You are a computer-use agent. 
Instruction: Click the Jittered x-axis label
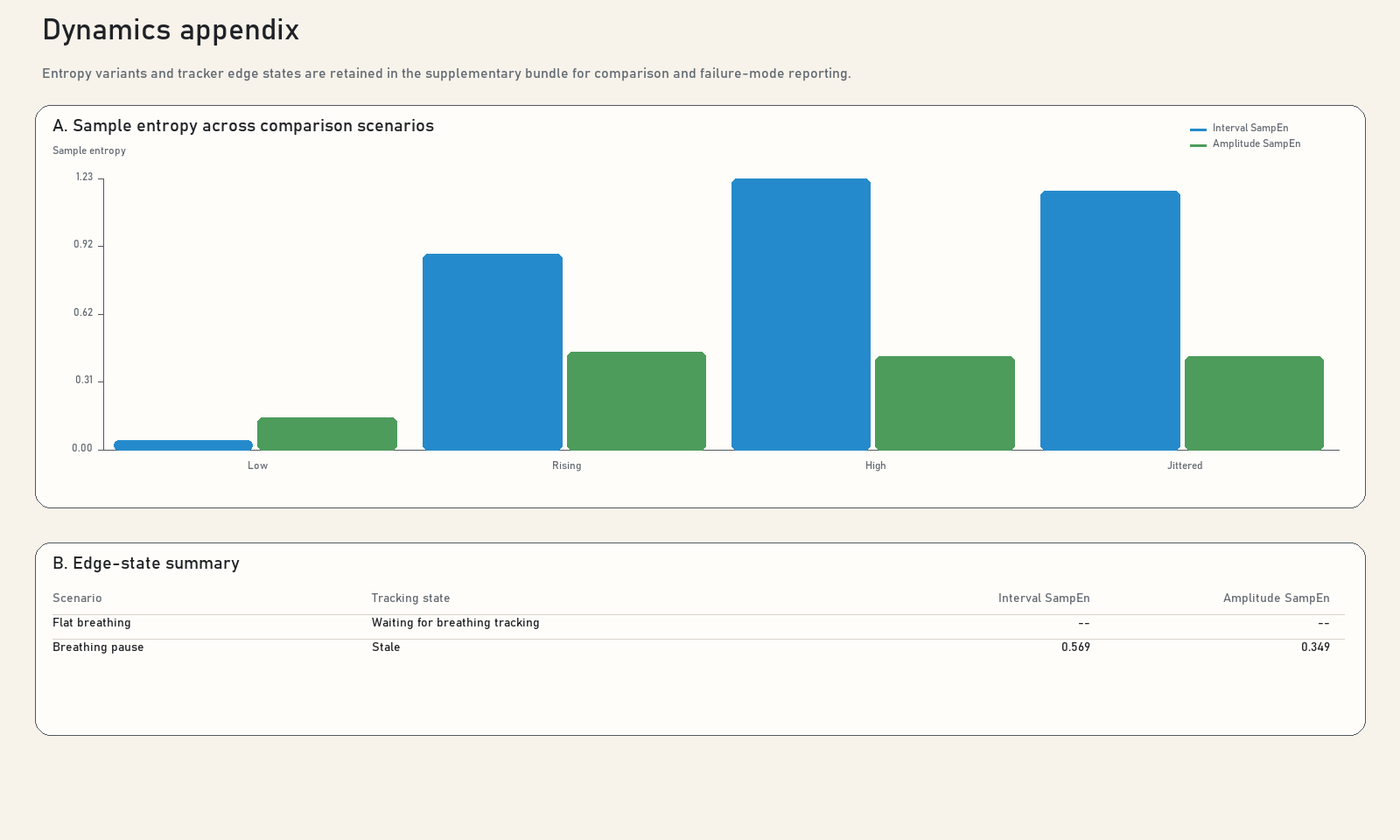coord(1185,465)
